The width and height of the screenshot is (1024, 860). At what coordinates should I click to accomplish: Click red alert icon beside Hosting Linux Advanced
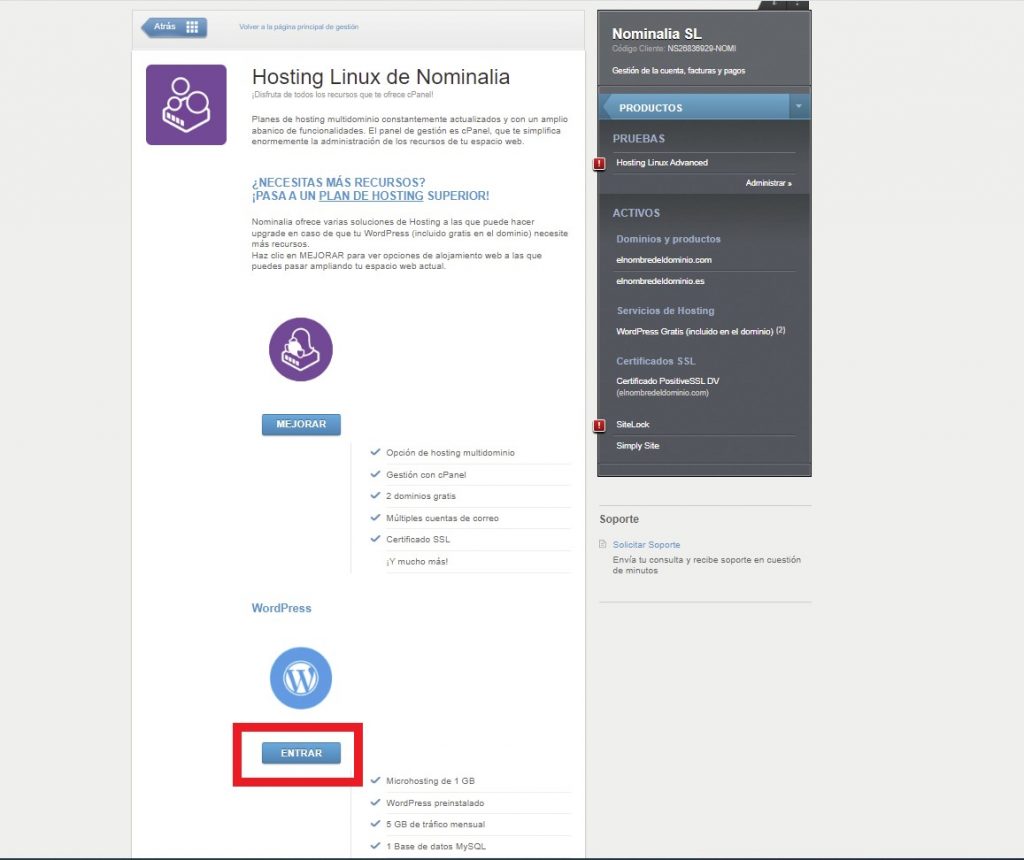pyautogui.click(x=599, y=163)
